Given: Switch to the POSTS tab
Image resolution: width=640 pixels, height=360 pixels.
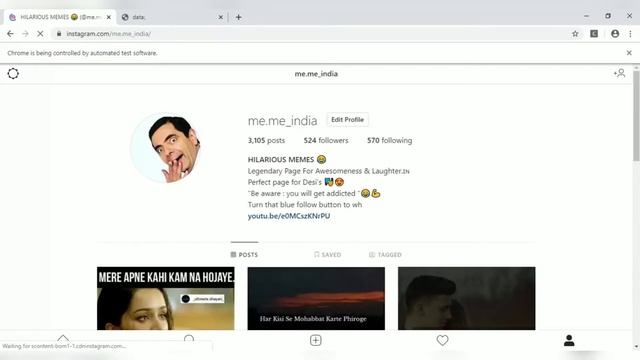Looking at the screenshot, I should [244, 254].
